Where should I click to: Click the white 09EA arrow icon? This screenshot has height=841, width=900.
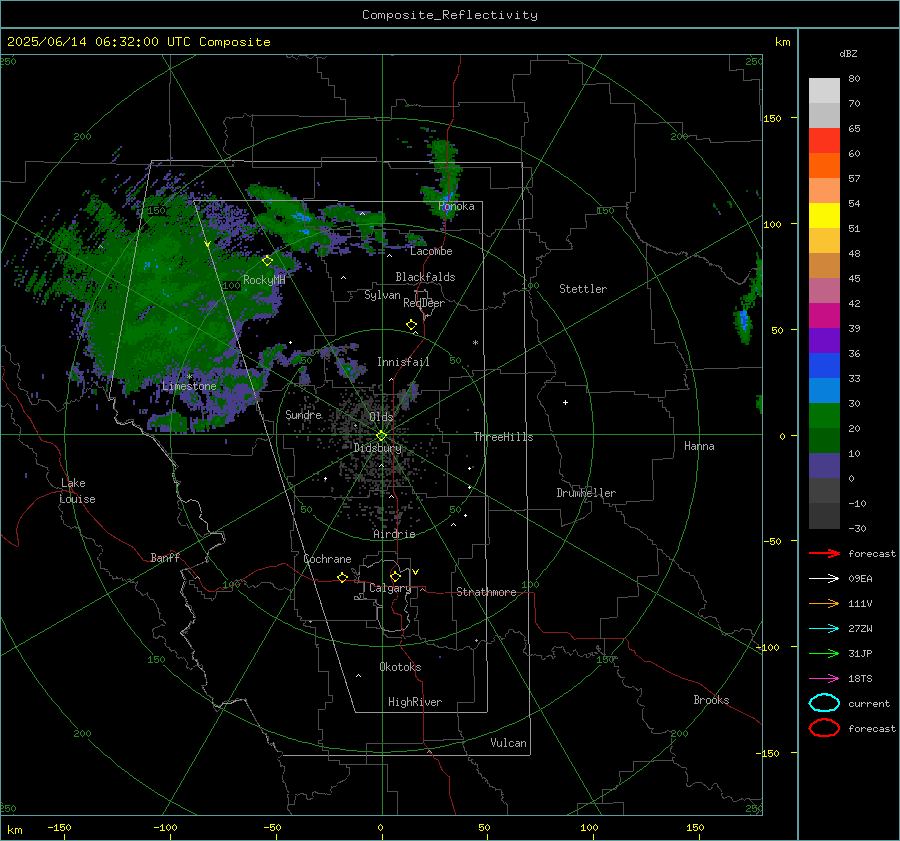824,579
